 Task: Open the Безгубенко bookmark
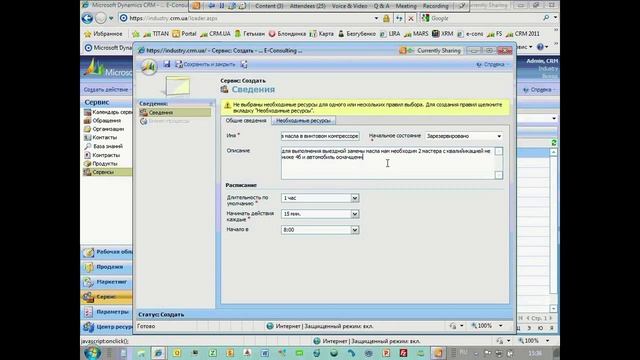[357, 34]
